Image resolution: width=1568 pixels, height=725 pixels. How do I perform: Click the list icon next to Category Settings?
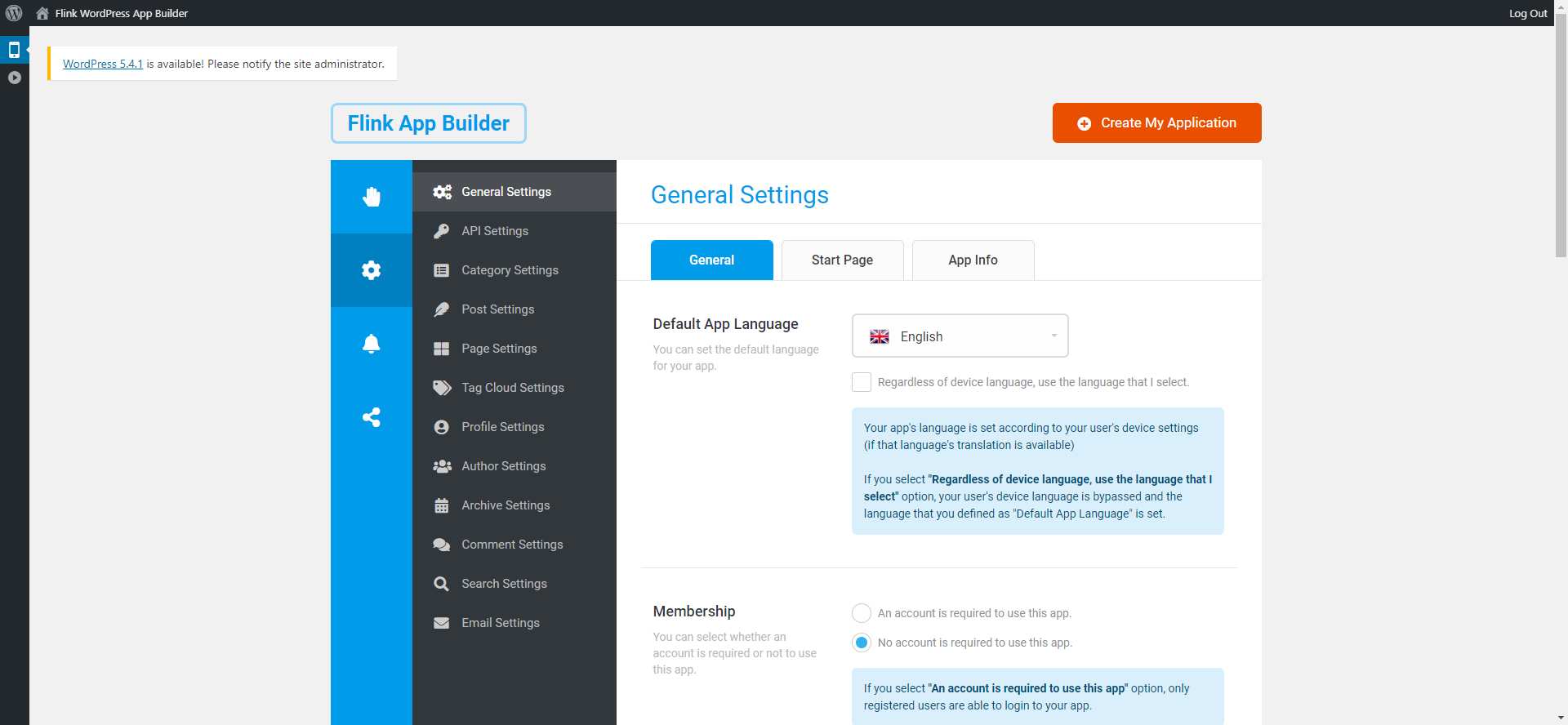pos(442,270)
